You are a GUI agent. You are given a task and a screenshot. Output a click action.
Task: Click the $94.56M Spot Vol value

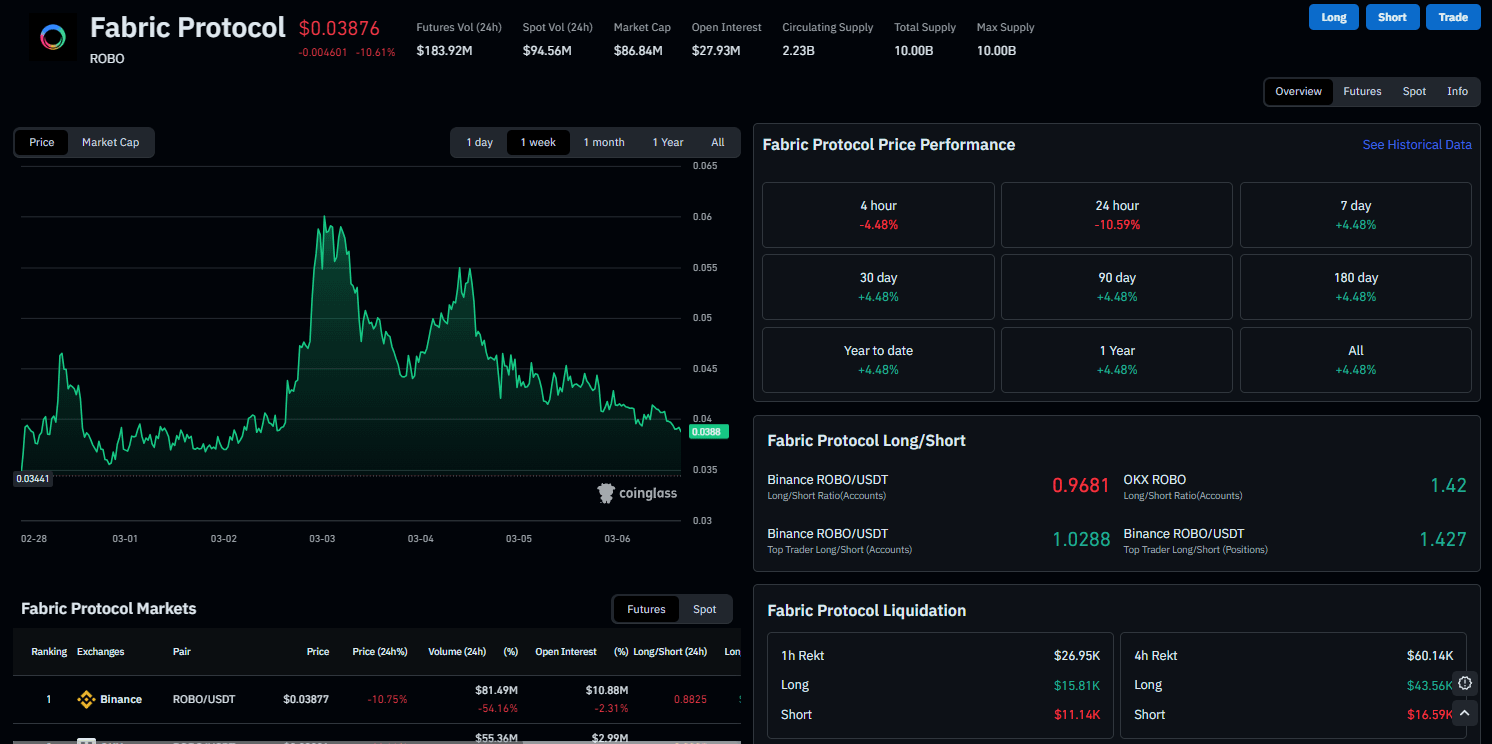point(549,51)
